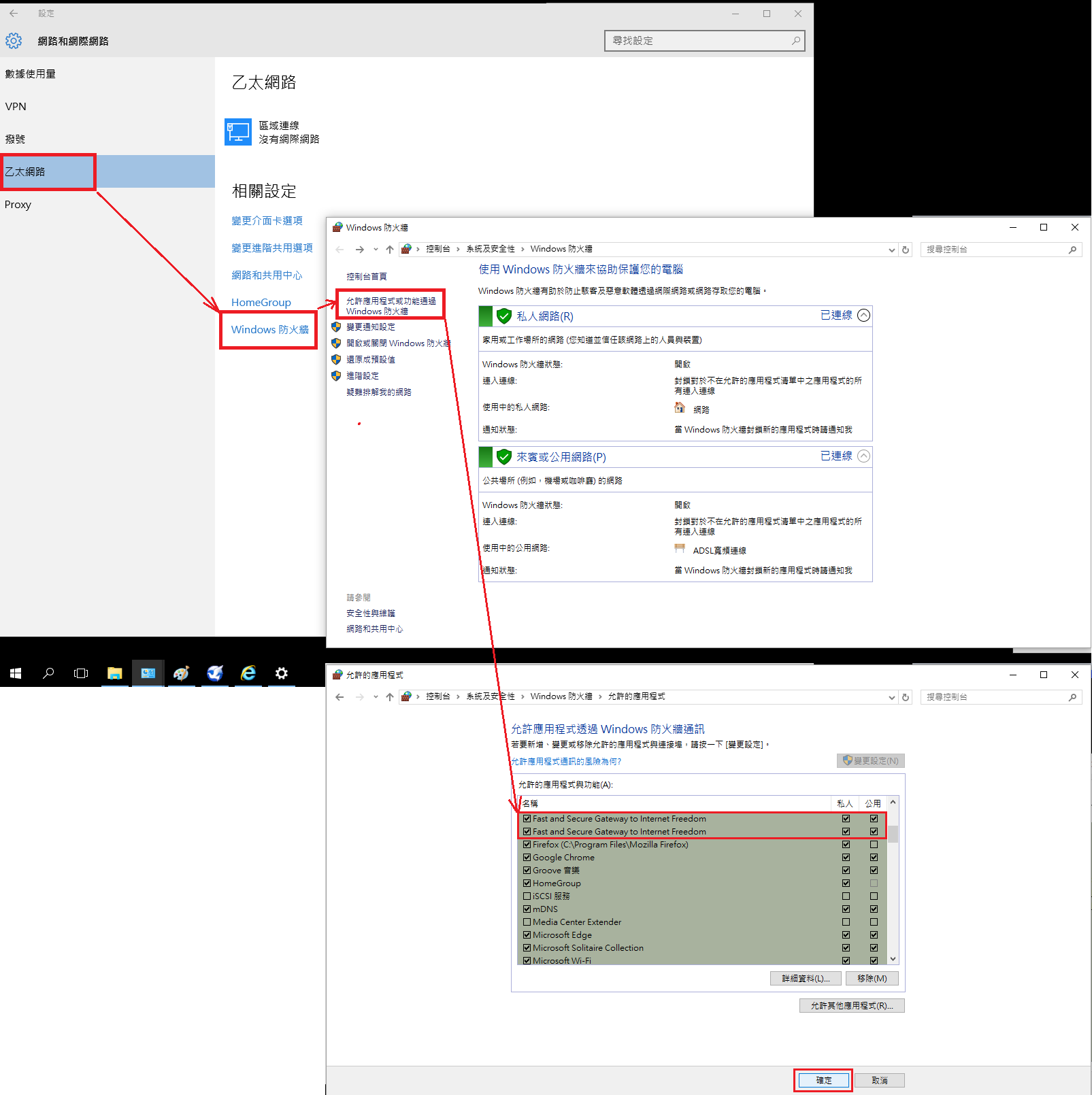Enable the iSCSI 服務 name checkbox
This screenshot has height=1095, width=1092.
pos(527,896)
